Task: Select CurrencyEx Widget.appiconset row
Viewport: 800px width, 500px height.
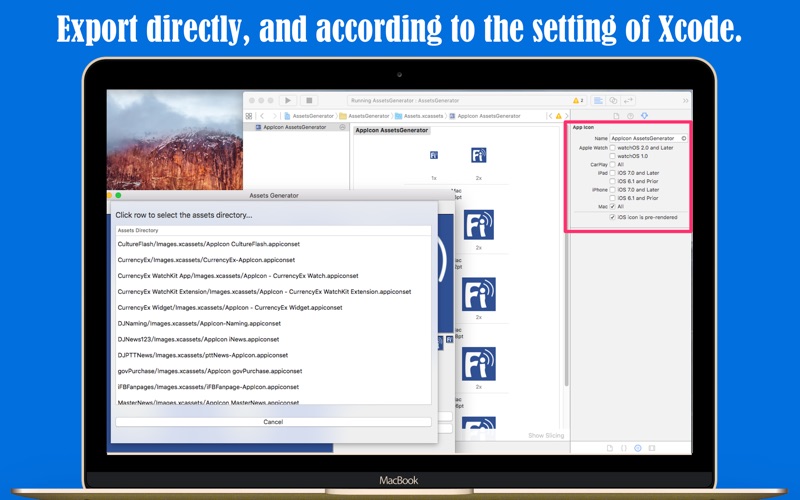Action: pyautogui.click(x=273, y=308)
